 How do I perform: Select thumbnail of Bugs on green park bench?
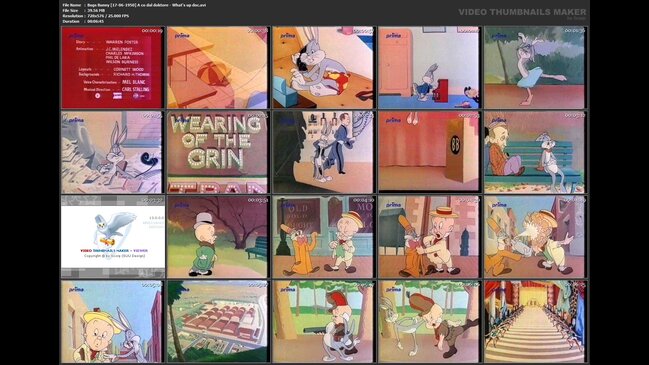535,152
